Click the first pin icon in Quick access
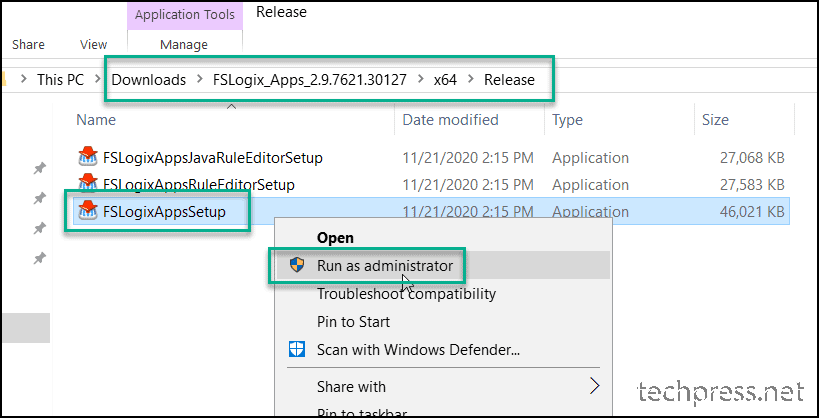Screen dimensions: 819x418 [x=40, y=168]
